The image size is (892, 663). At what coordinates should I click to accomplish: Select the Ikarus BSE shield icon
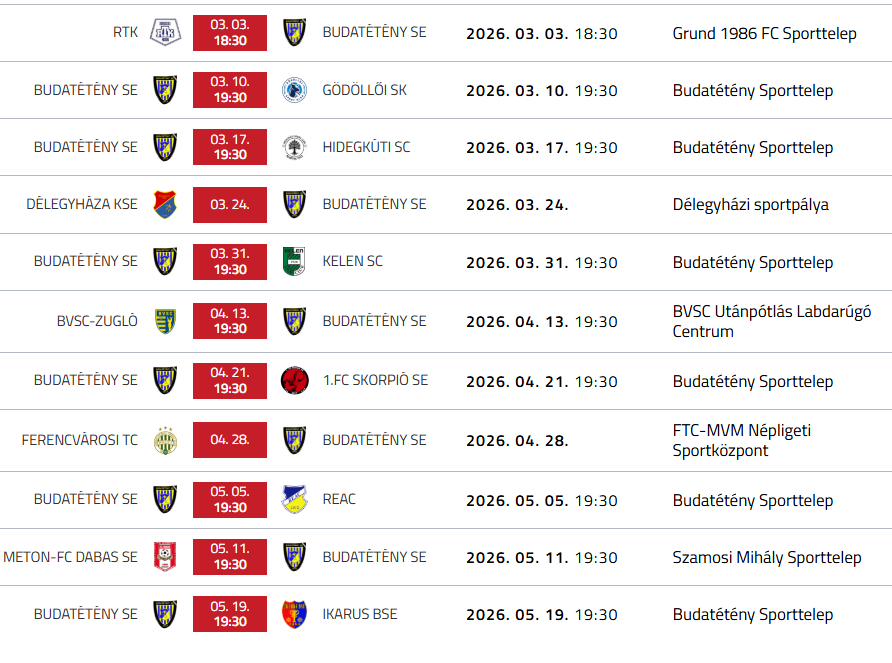(x=294, y=614)
